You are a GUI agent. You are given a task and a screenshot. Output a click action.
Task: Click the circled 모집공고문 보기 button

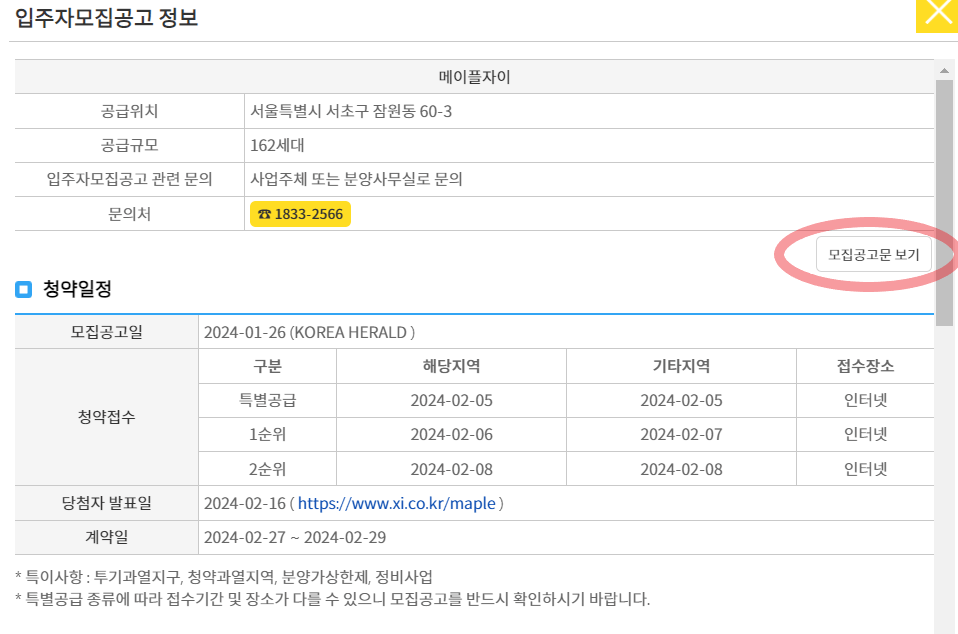tap(875, 254)
